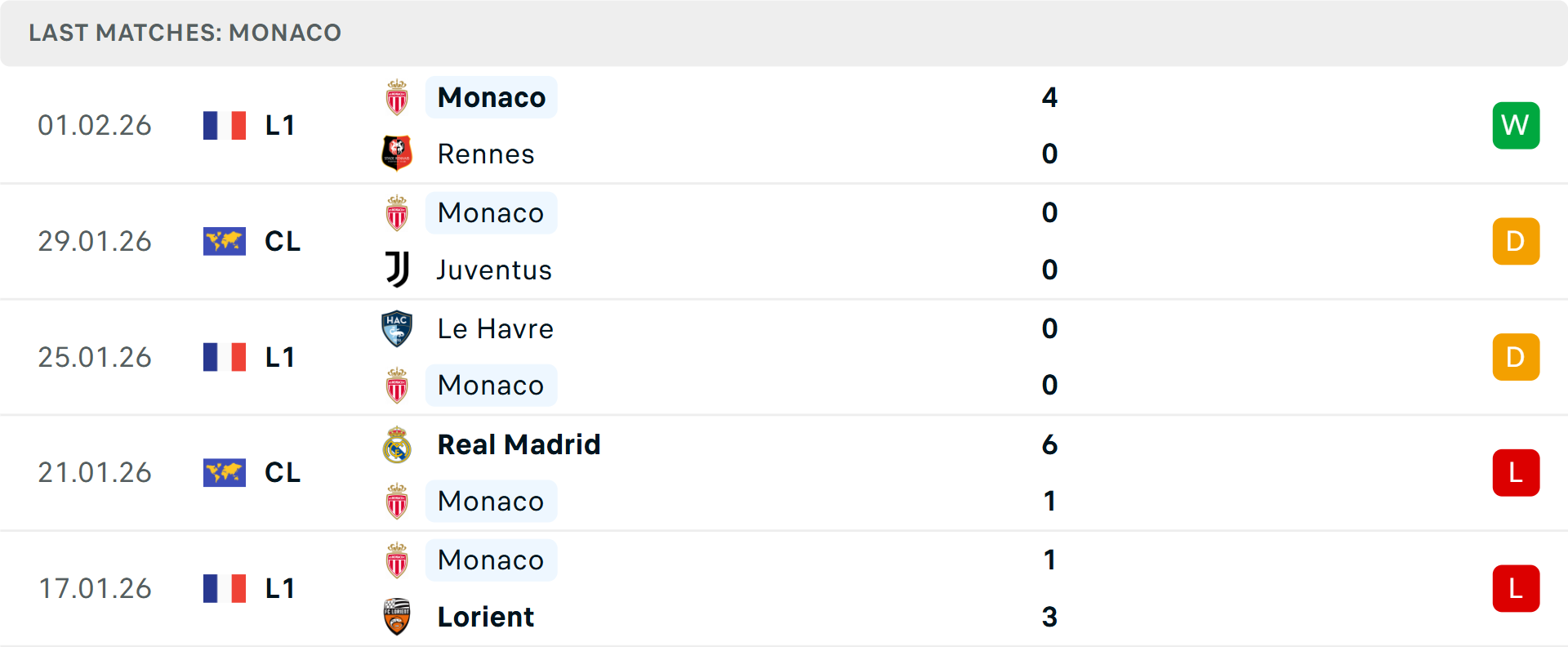1568x647 pixels.
Task: Click the French flag next to the 01.02.26 match
Action: click(225, 125)
